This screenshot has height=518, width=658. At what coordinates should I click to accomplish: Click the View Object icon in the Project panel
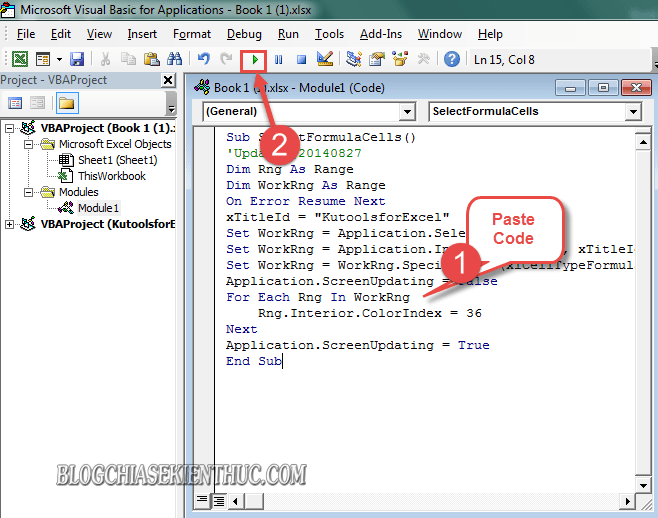(37, 103)
